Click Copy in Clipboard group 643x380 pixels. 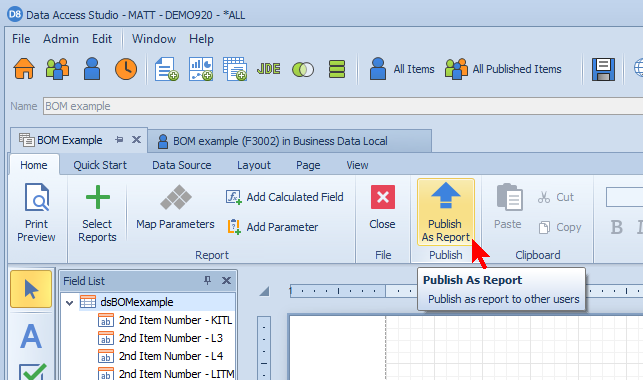[x=560, y=227]
